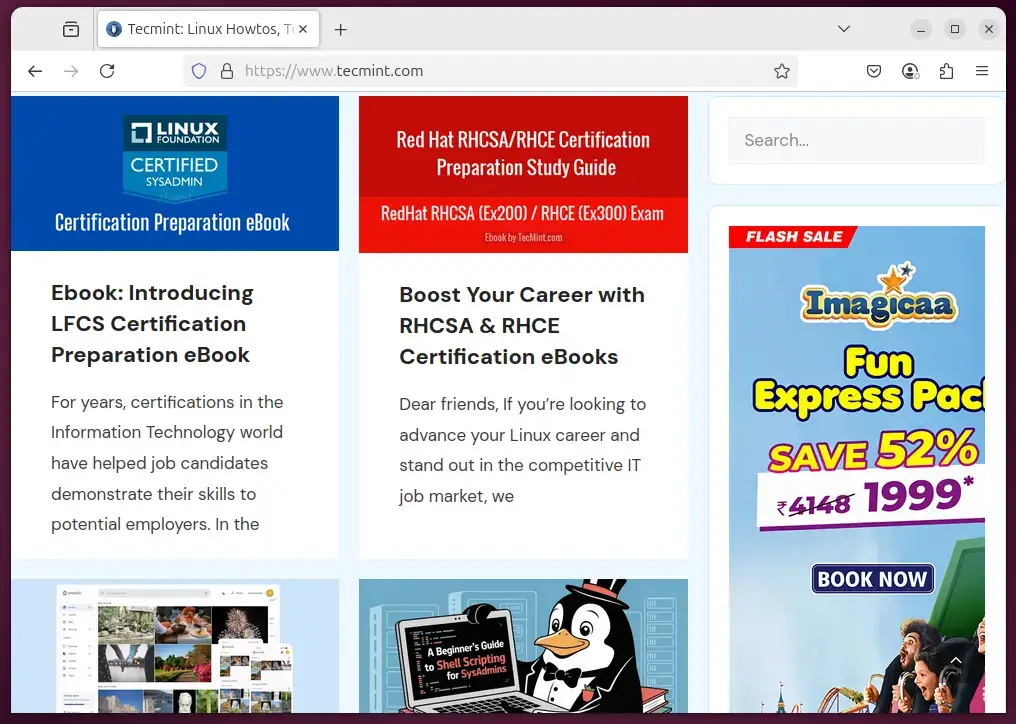Click the Linux Foundation Certified Sysadmin banner

(x=175, y=173)
